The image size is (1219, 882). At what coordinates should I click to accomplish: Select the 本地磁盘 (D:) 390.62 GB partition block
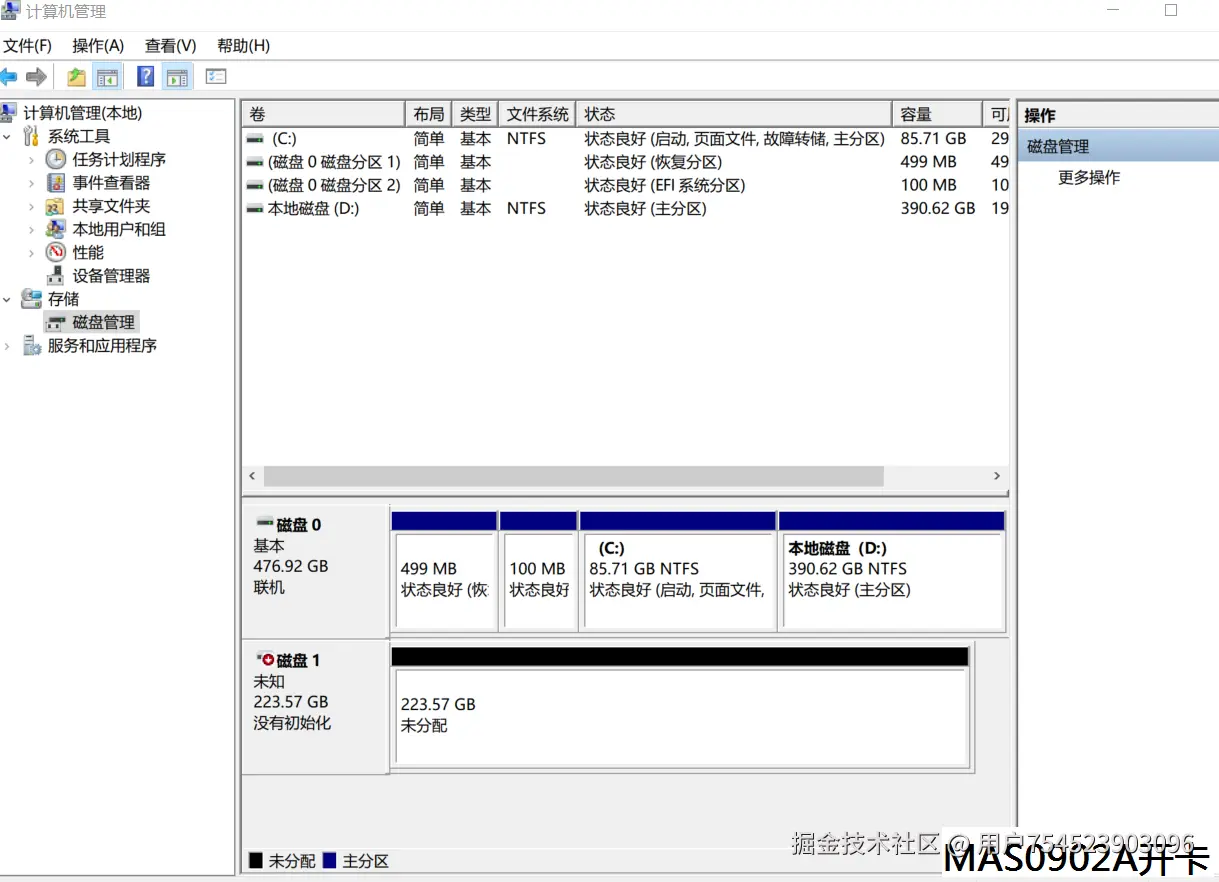click(892, 580)
